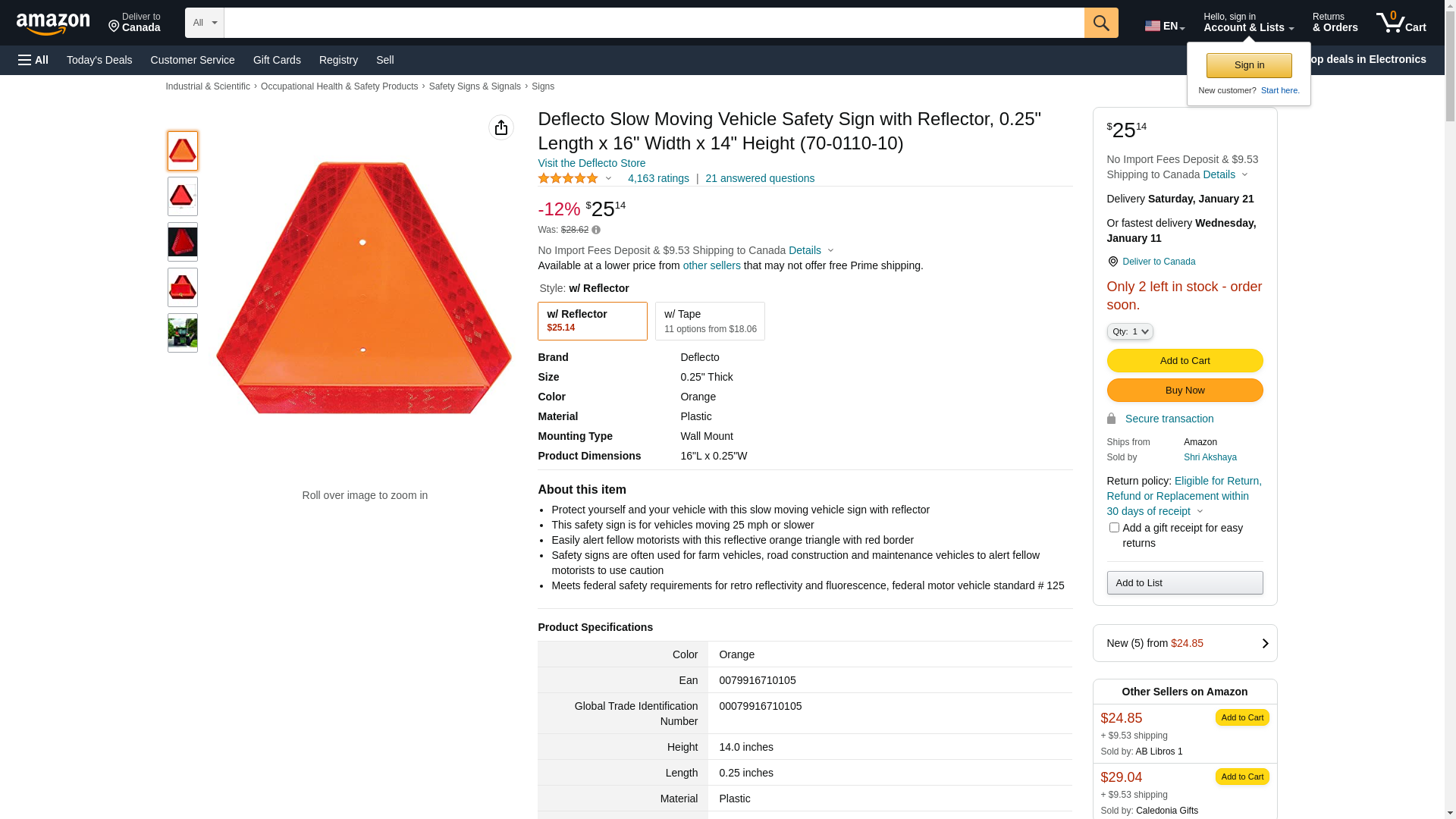The image size is (1456, 819).
Task: Click the Amazon logo
Action: pyautogui.click(x=53, y=24)
